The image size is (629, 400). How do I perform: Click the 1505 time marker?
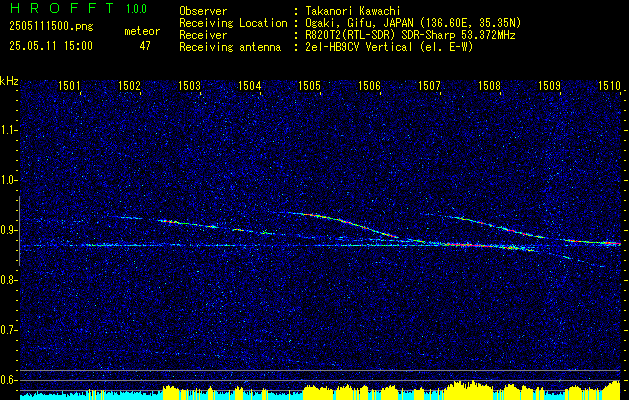[310, 85]
